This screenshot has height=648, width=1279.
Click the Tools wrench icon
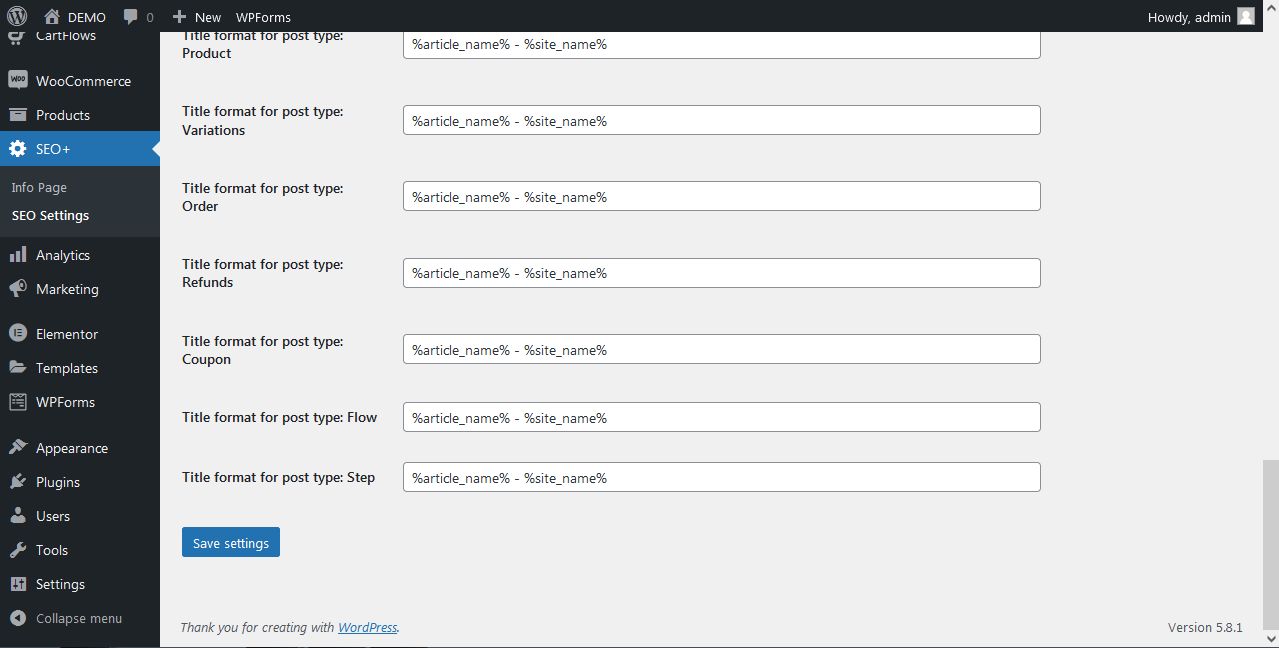[x=17, y=550]
